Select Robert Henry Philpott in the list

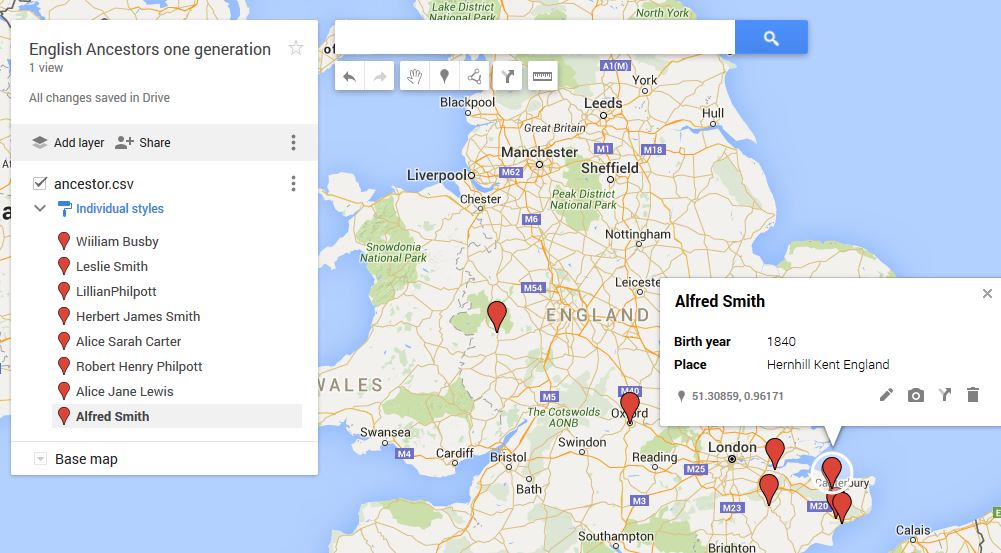point(139,367)
